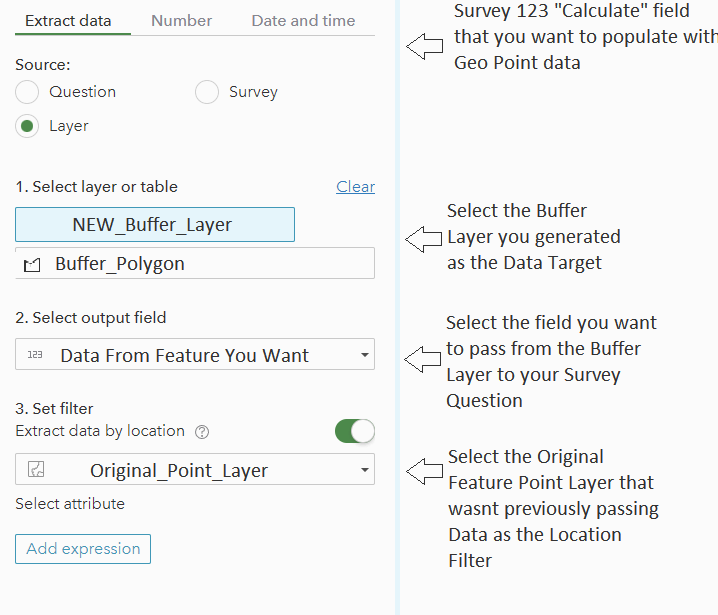
Task: Click the Clear link
Action: [355, 187]
